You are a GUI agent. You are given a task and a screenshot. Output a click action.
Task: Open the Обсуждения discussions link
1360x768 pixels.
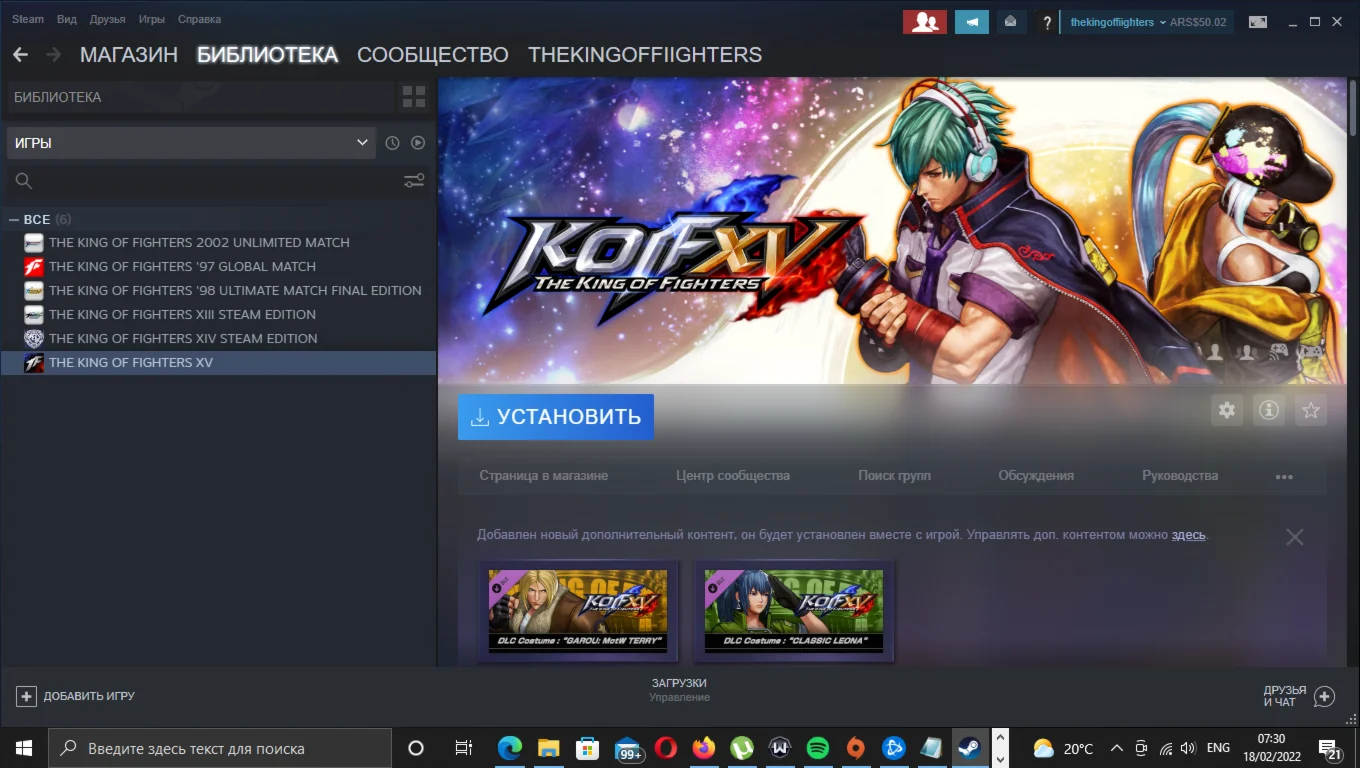coord(1036,476)
